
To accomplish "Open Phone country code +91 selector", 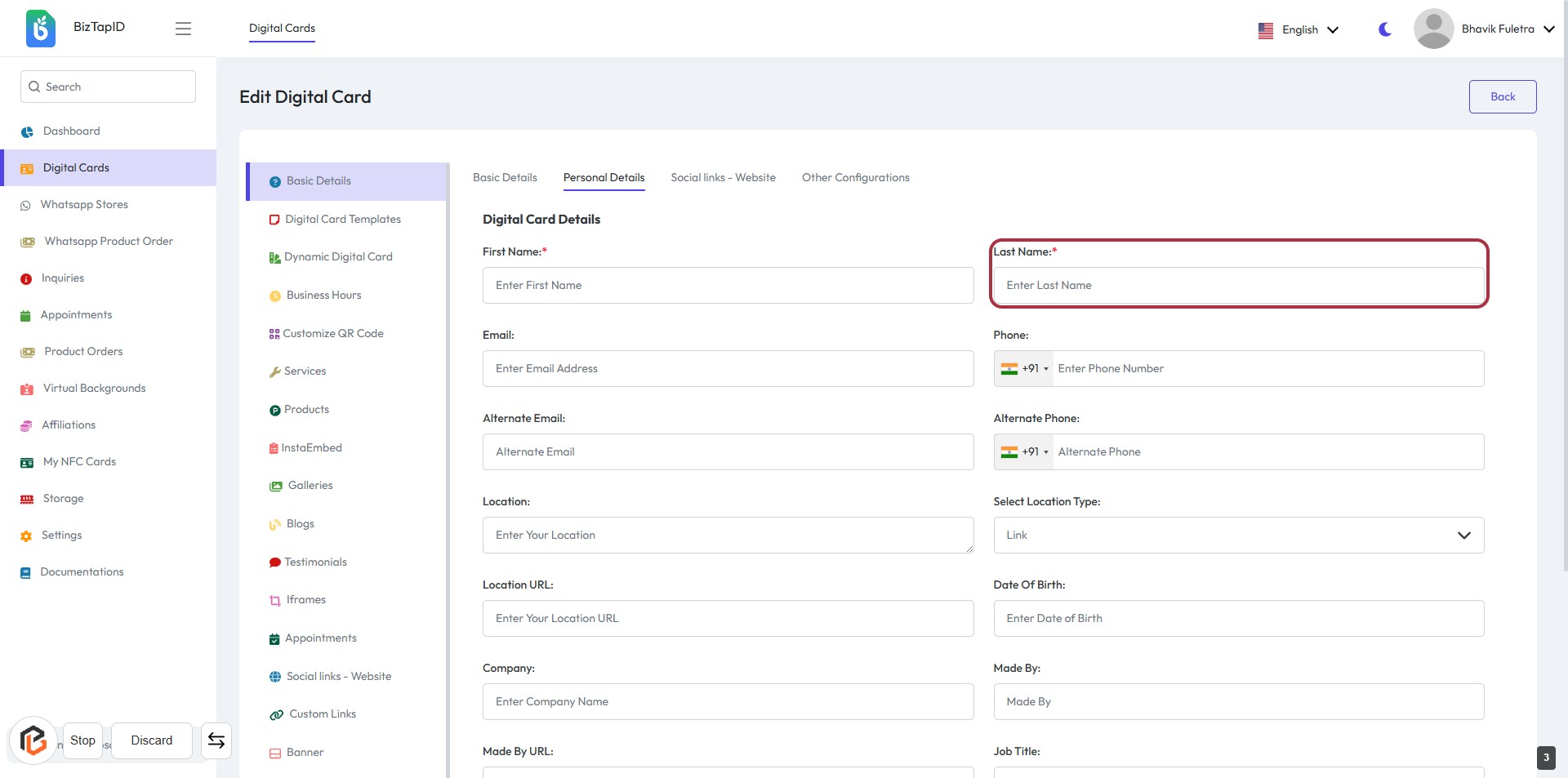I will 1025,369.
